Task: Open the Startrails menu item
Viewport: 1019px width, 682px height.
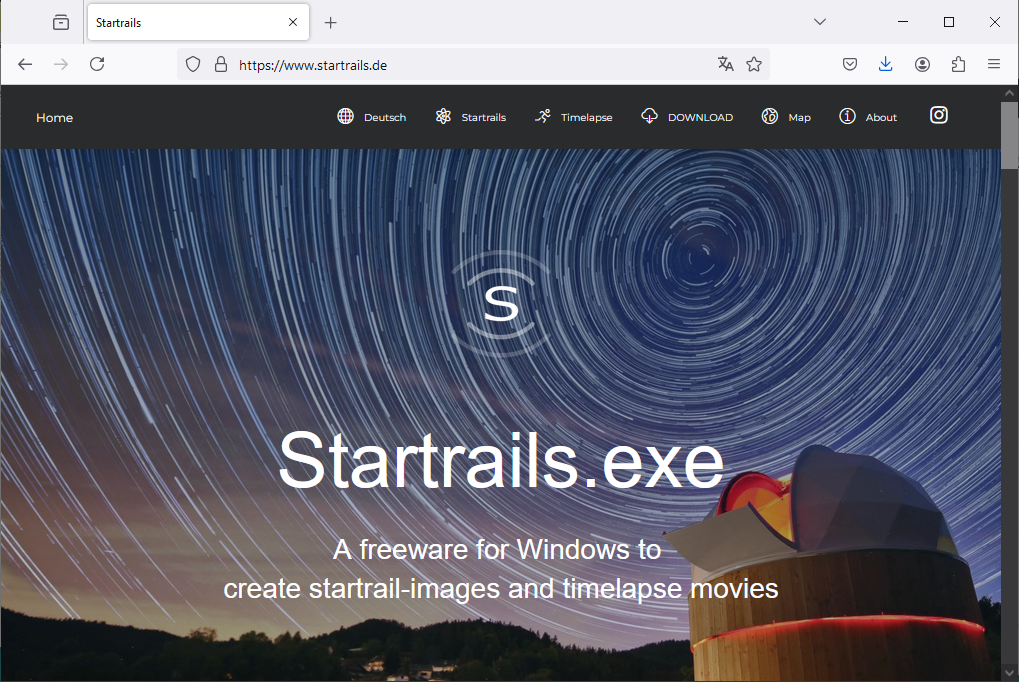Action: point(484,118)
